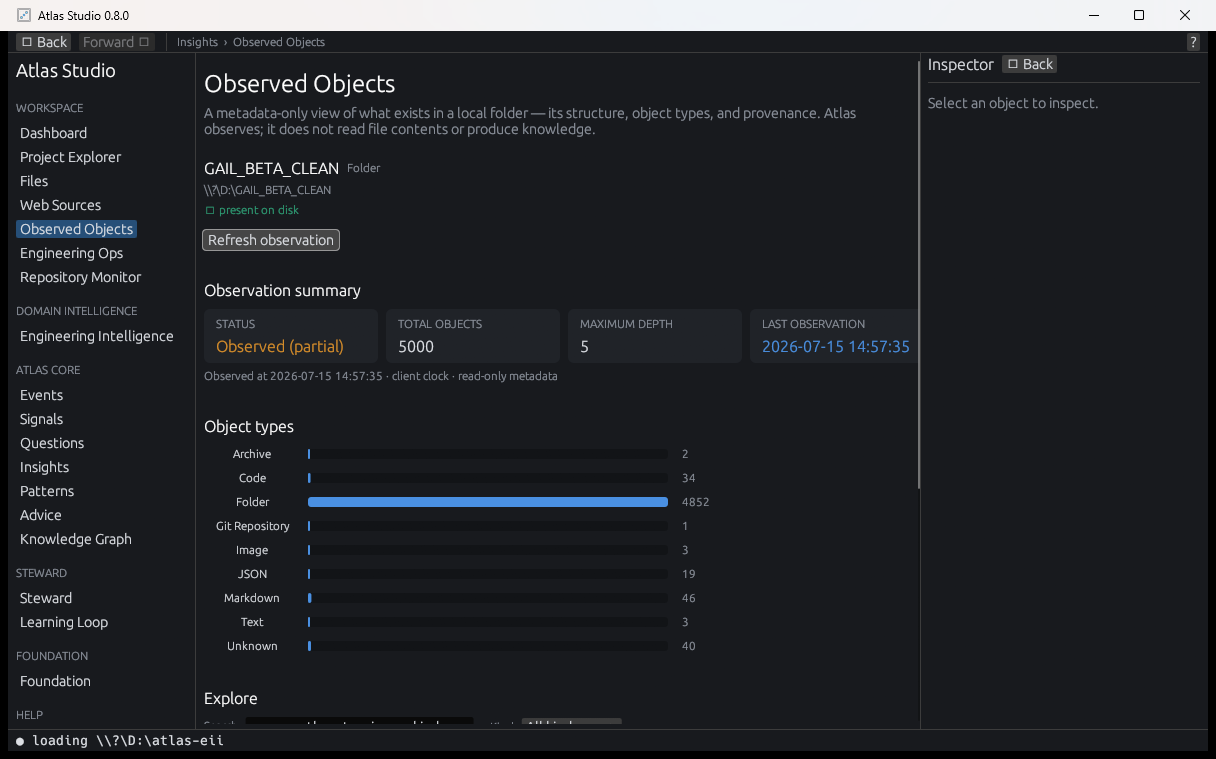Select Insights in the breadcrumb
The width and height of the screenshot is (1216, 759).
tap(197, 42)
